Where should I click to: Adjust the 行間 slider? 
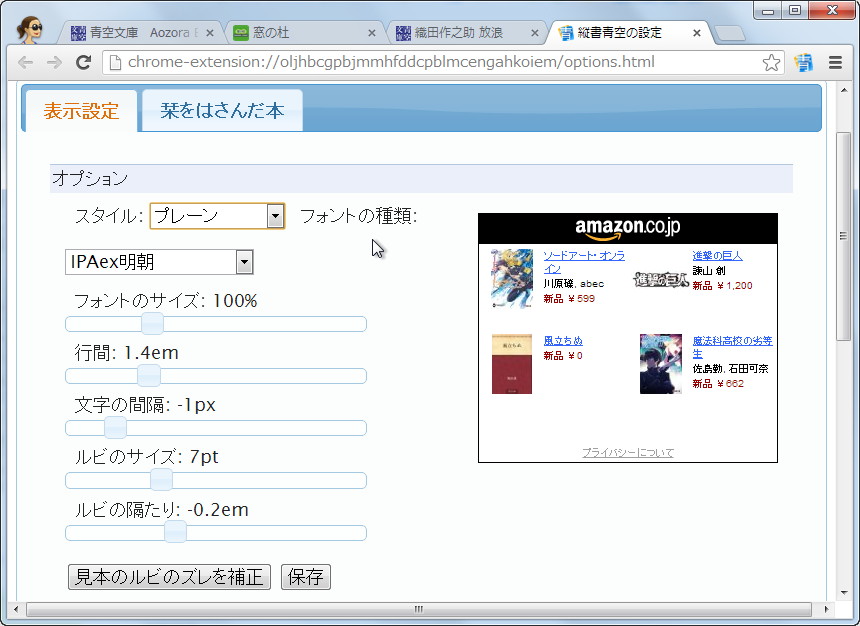click(149, 376)
